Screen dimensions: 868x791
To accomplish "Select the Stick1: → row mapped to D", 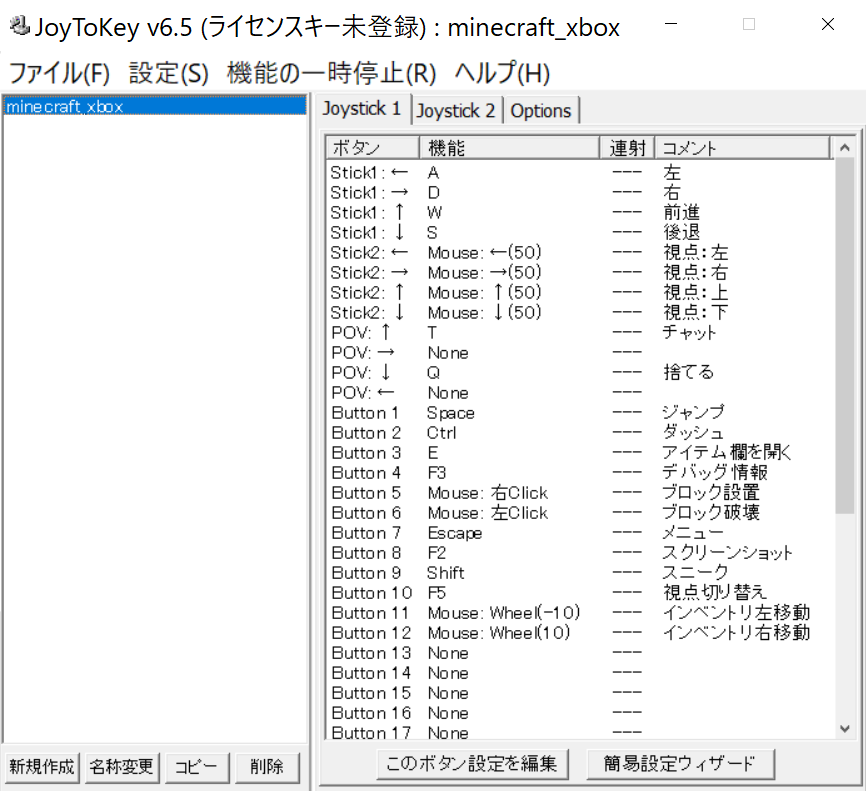I will tap(579, 193).
